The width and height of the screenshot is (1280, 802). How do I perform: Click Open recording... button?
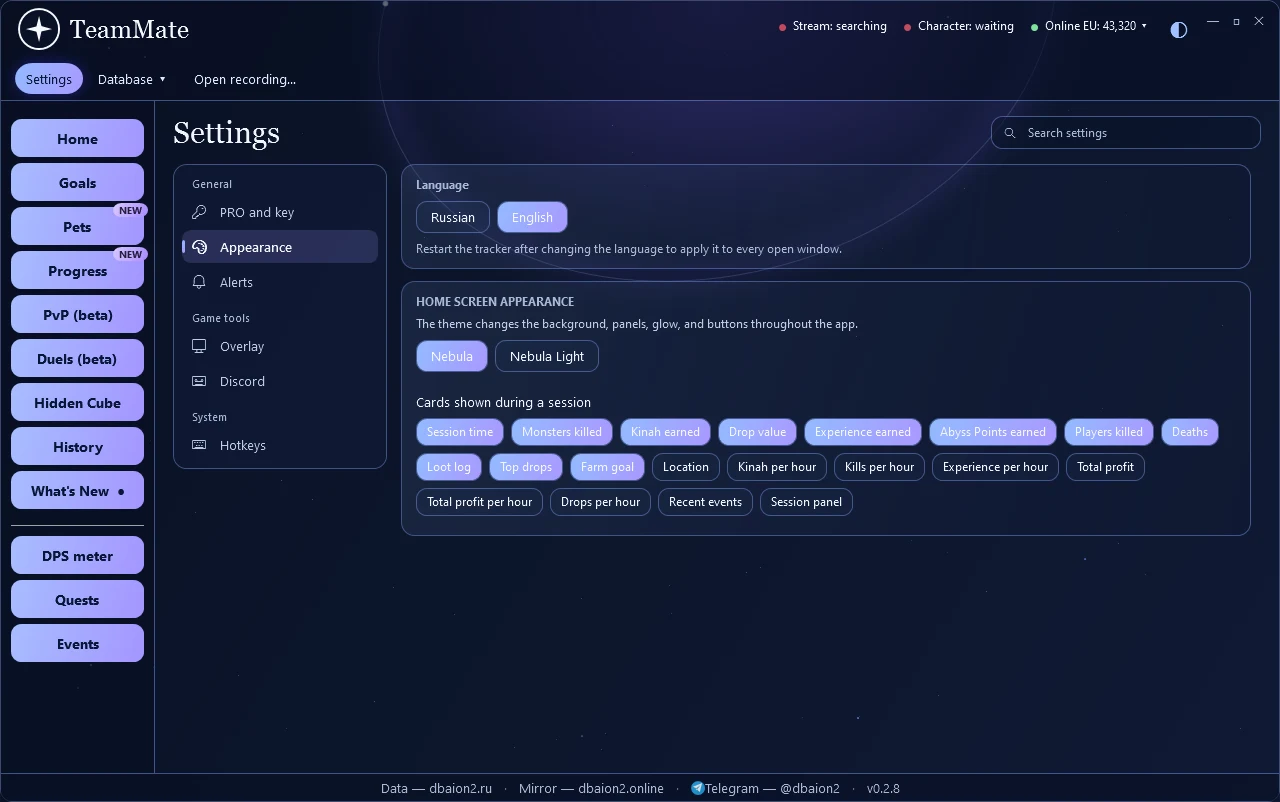coord(245,79)
